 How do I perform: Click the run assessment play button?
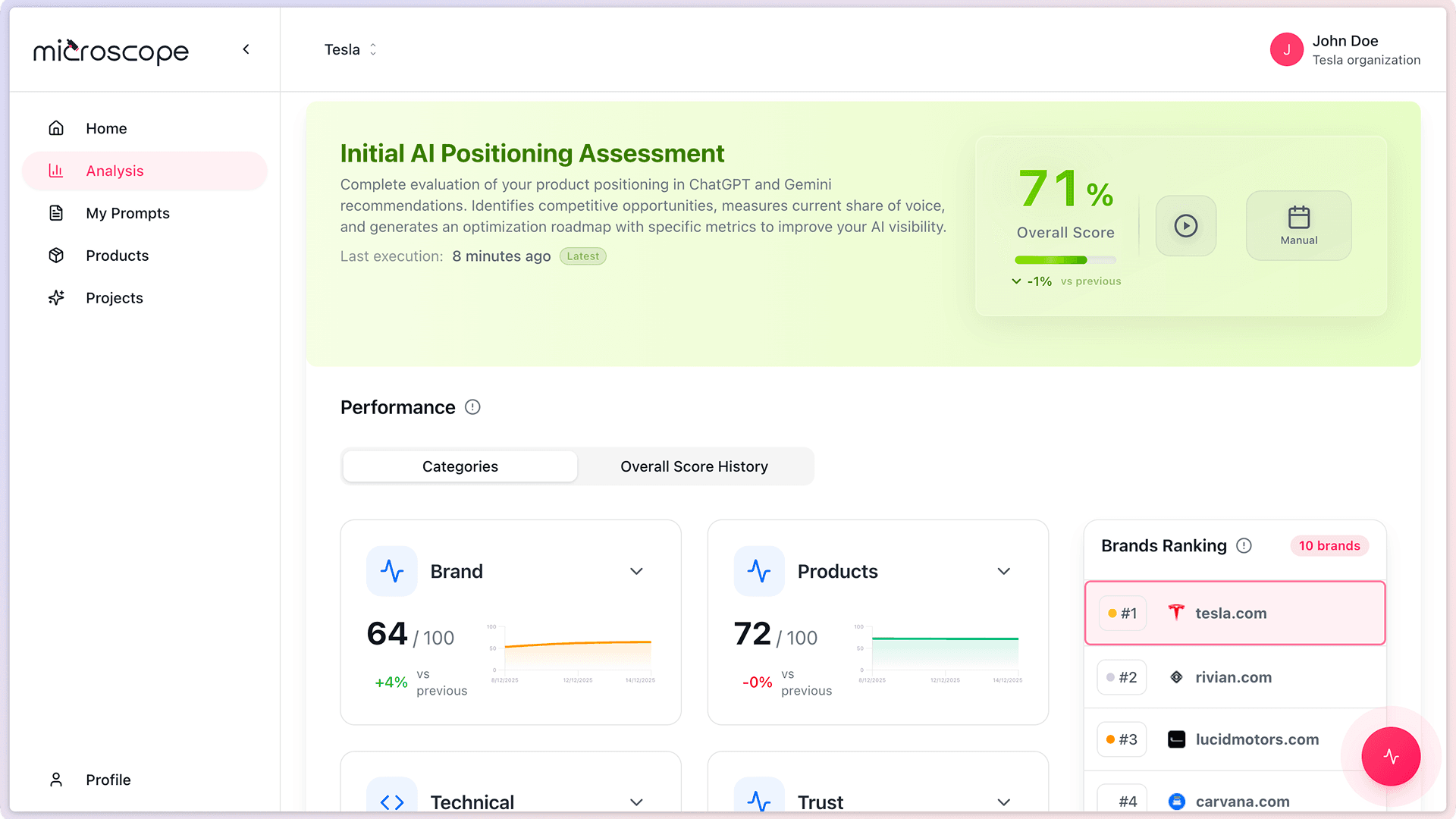1185,225
